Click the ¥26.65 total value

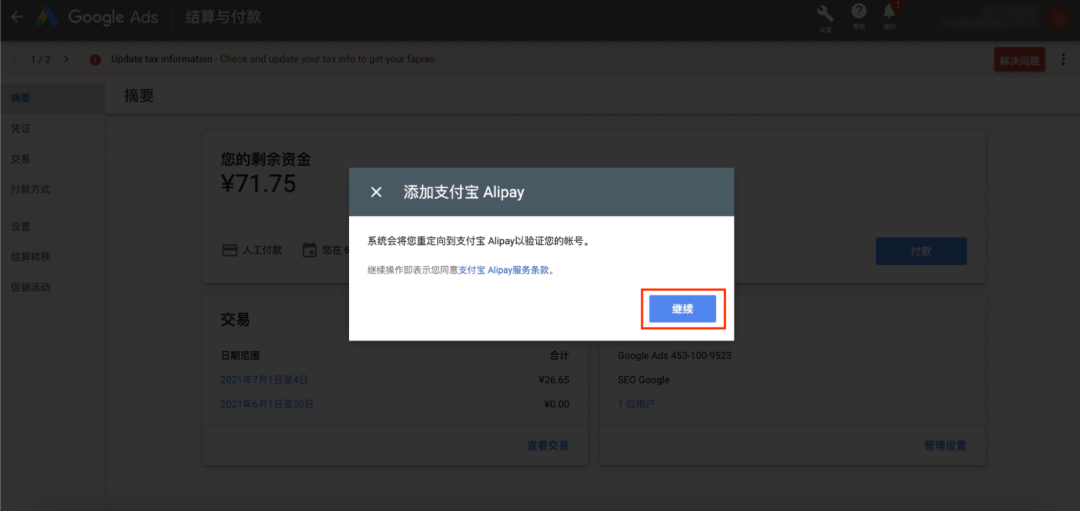point(554,379)
